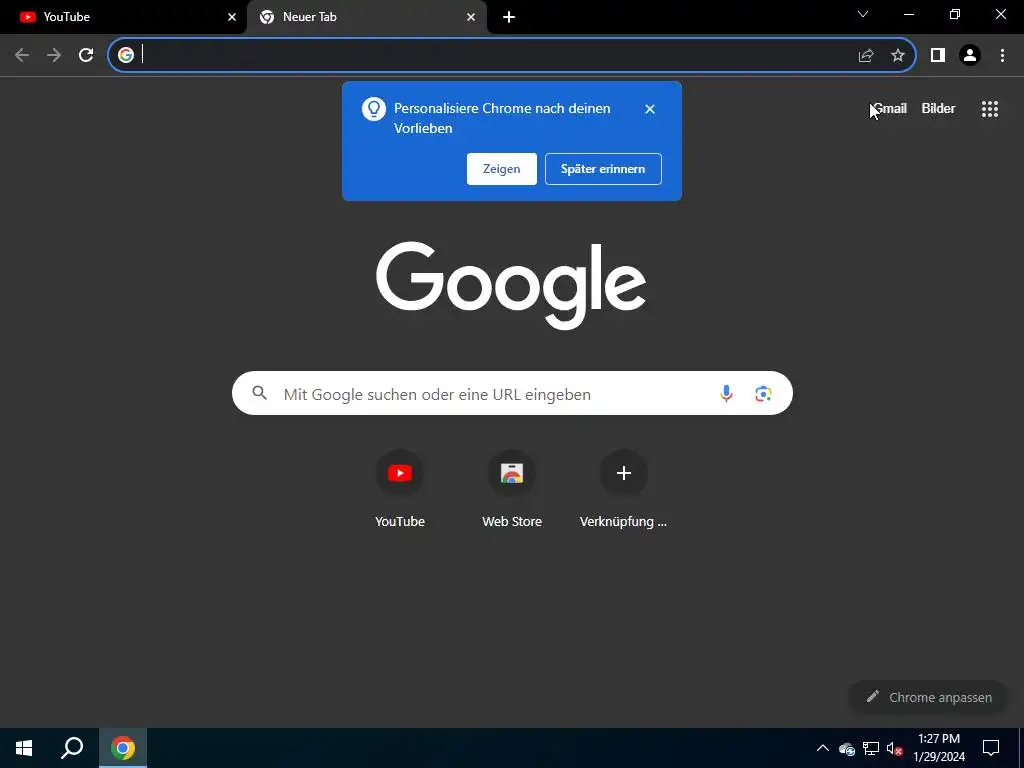
Task: Click the cloud sync tray icon
Action: coord(847,748)
